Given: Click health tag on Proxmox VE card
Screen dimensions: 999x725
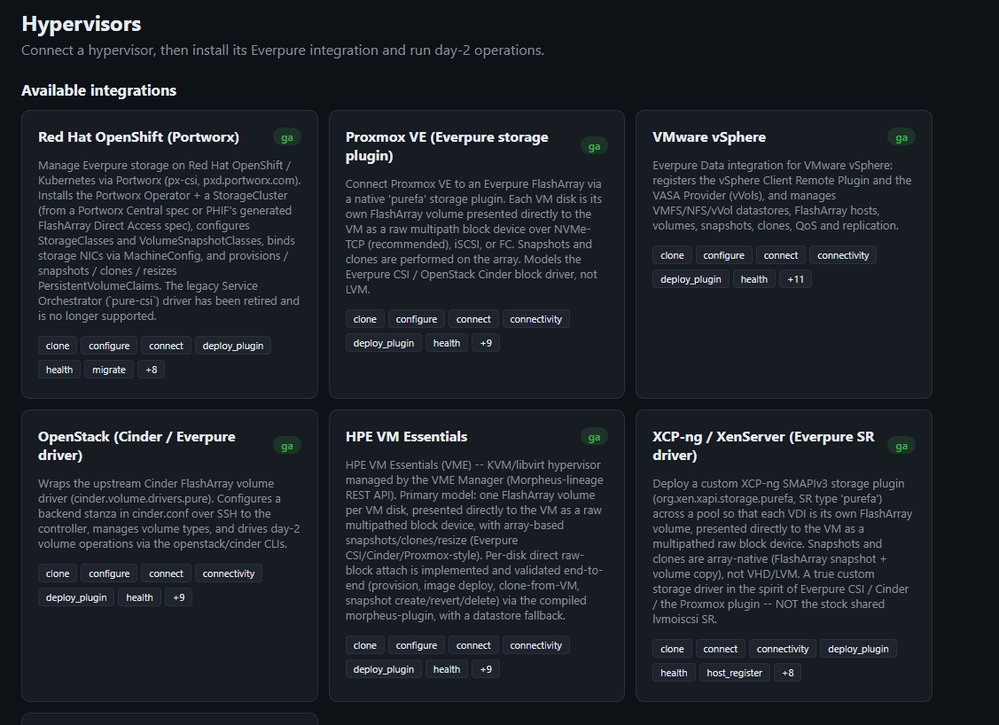Looking at the screenshot, I should [447, 343].
